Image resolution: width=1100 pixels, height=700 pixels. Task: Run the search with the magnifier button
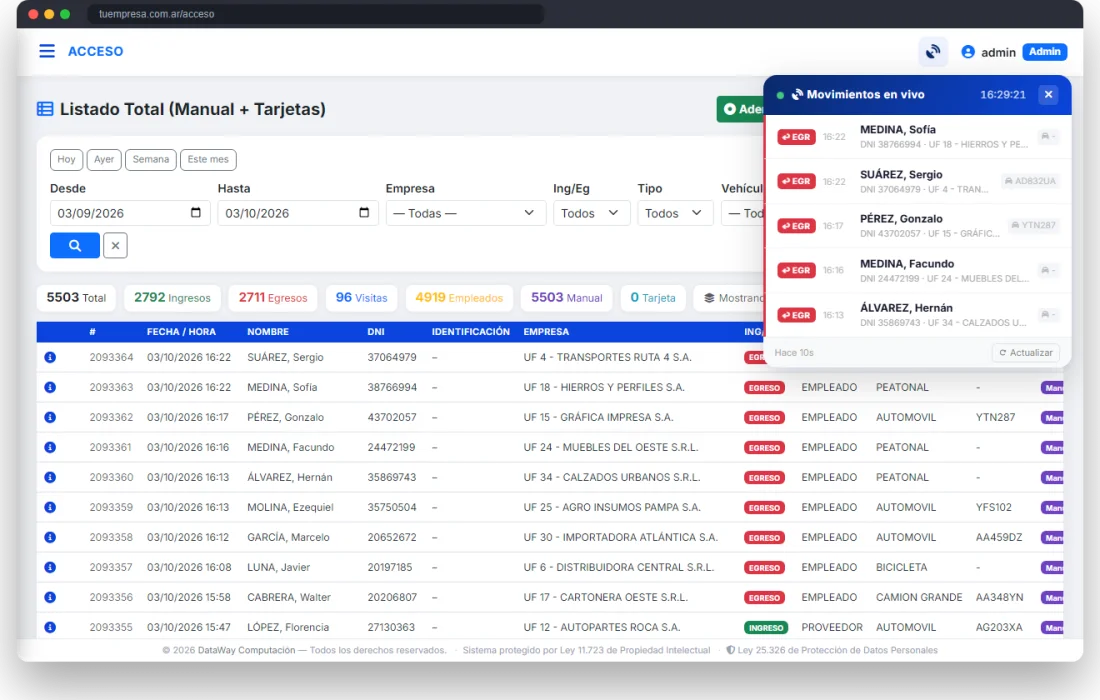coord(74,245)
